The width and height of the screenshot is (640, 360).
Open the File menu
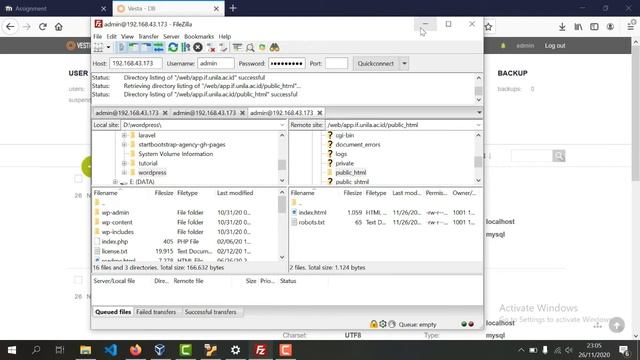point(98,36)
